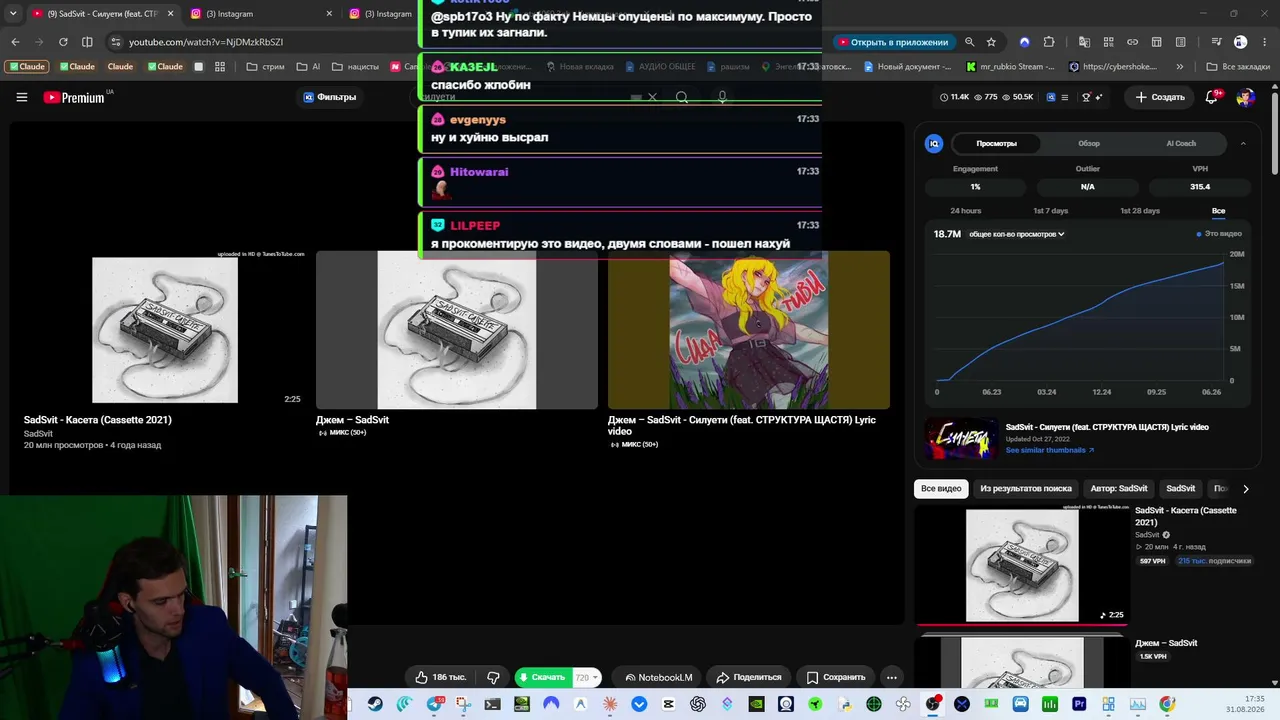
Task: Reload the YouTube page
Action: click(x=63, y=42)
